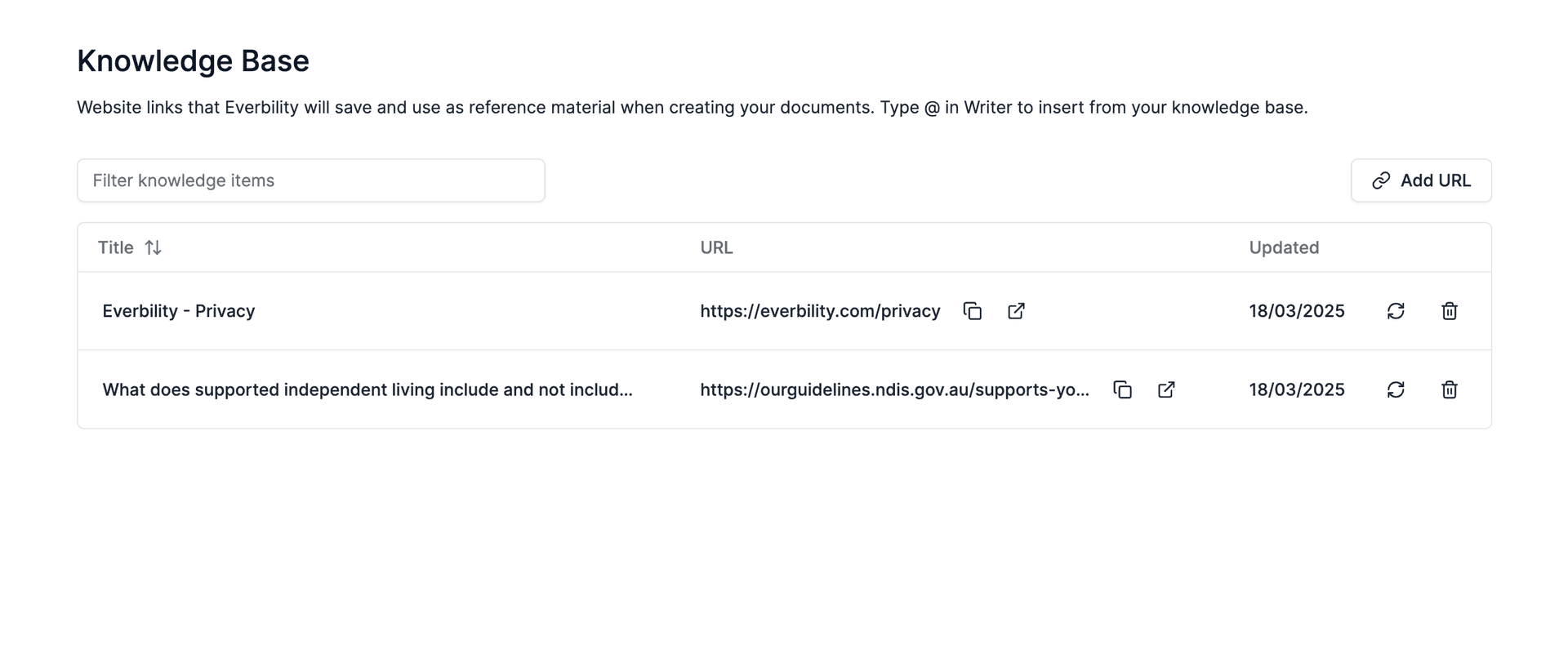The height and width of the screenshot is (645, 1568).
Task: Delete the supported independent living entry
Action: coord(1449,389)
